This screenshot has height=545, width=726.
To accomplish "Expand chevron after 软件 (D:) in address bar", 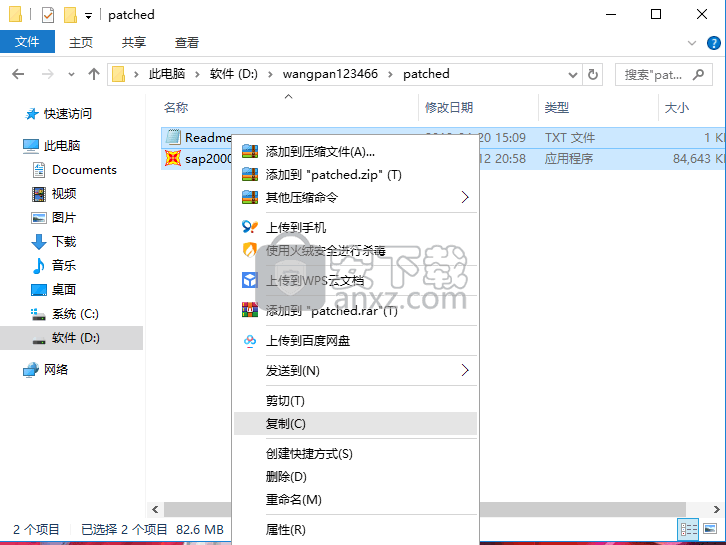I will click(270, 74).
